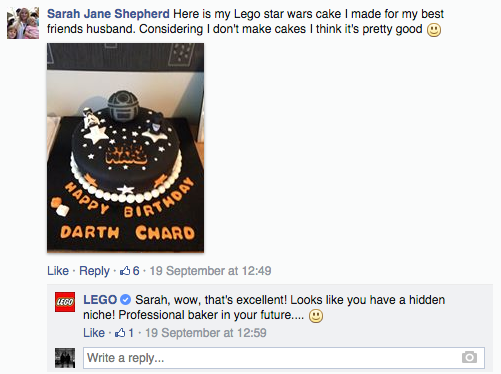
Task: Focus the Write a reply field
Action: [284, 358]
